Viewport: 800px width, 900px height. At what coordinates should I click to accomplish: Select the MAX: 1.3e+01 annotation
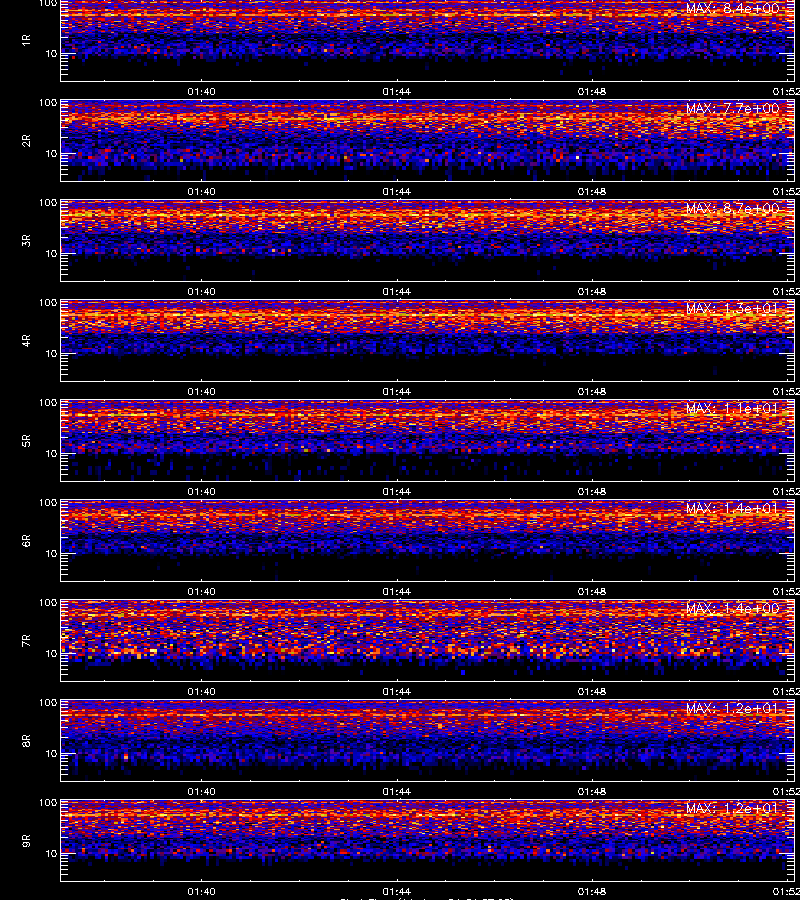pyautogui.click(x=732, y=309)
